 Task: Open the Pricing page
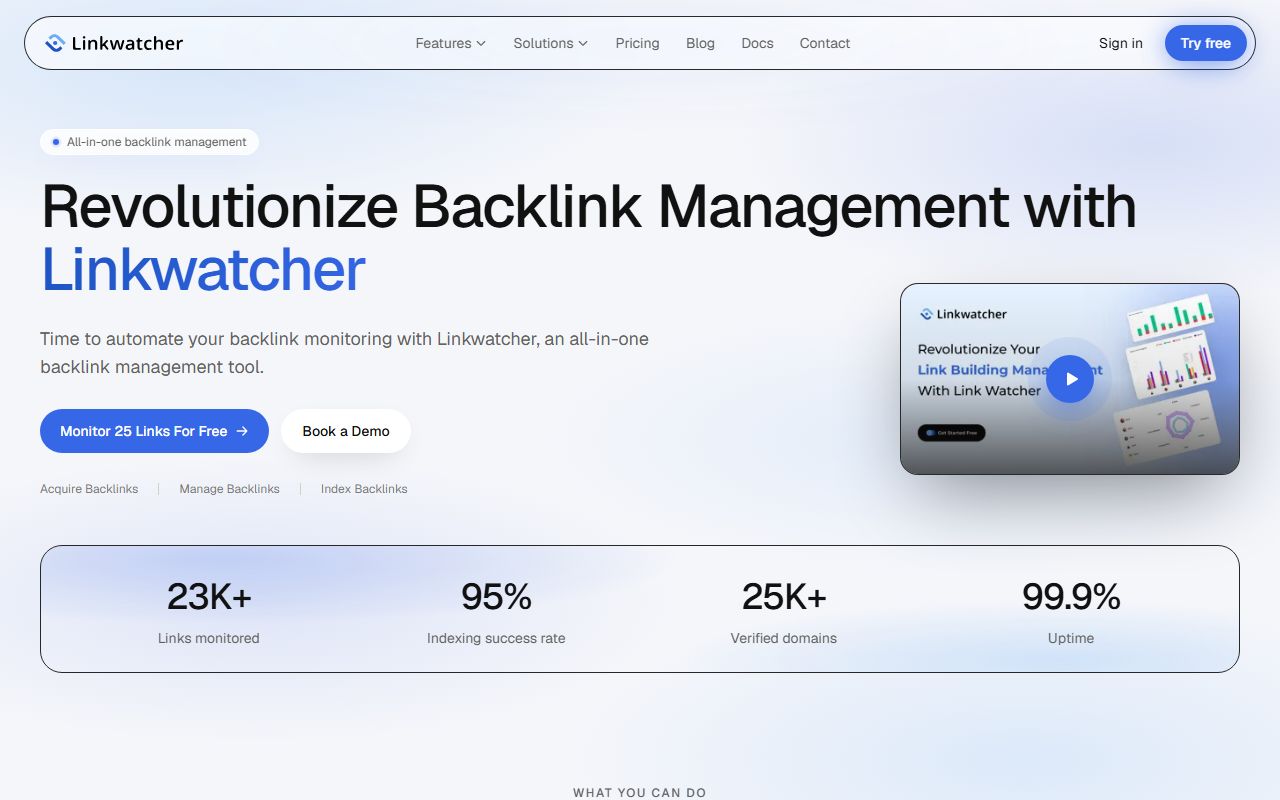[637, 43]
